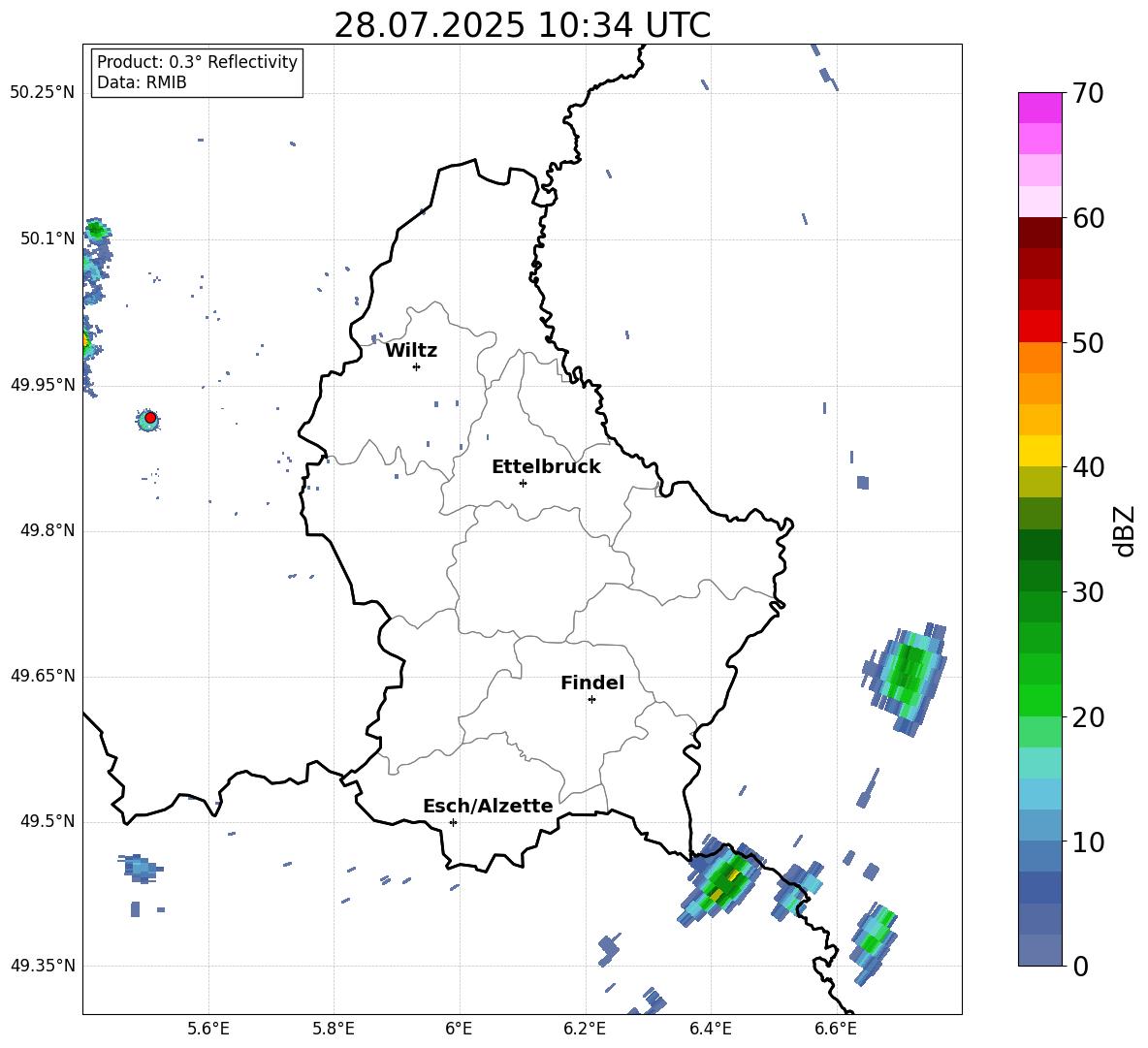1148x1048 pixels.
Task: Click the colorbar tick value 70
Action: pos(1088,94)
